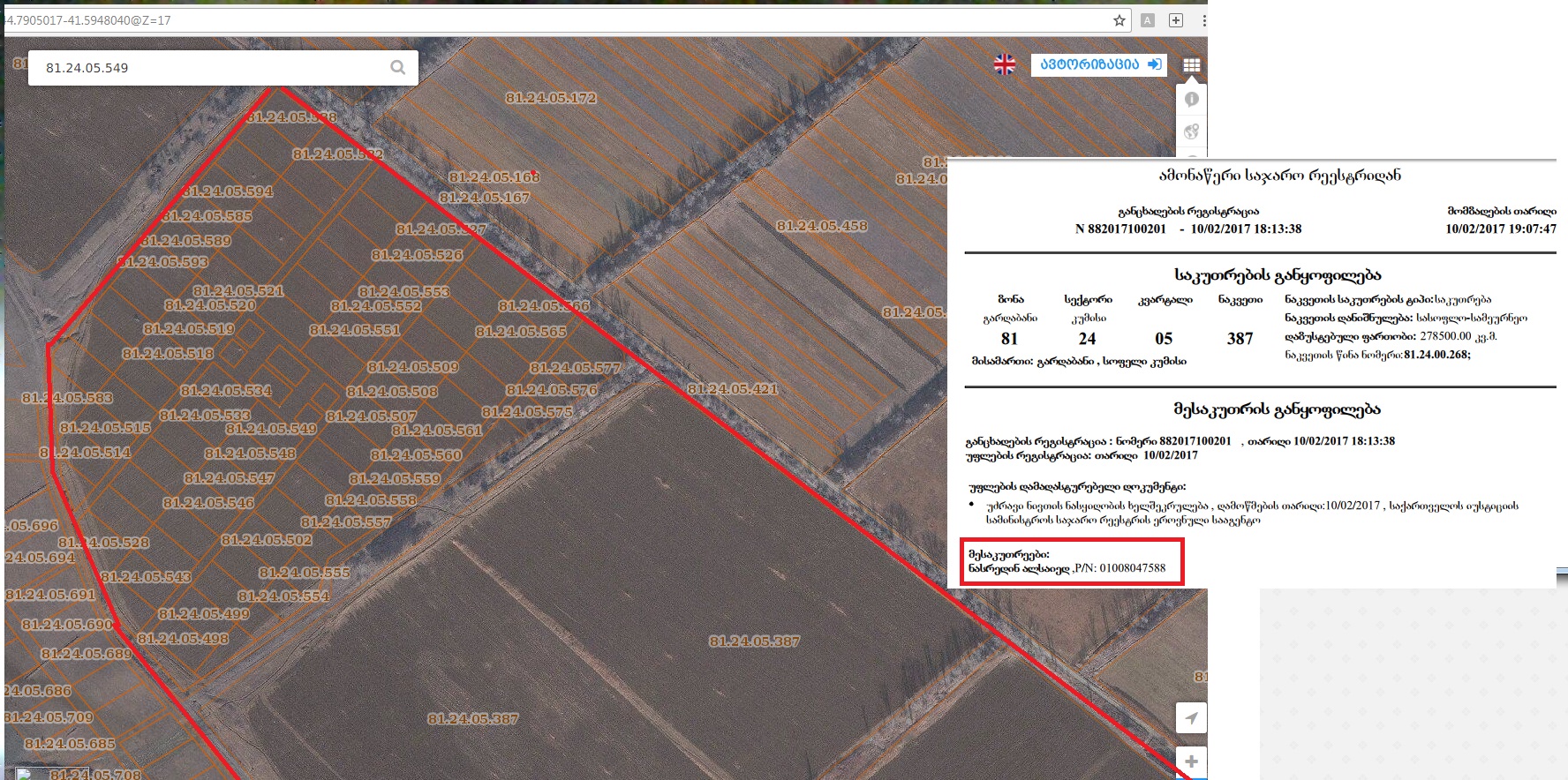
Task: Select map parcel label 81.24.05.499
Action: point(204,614)
